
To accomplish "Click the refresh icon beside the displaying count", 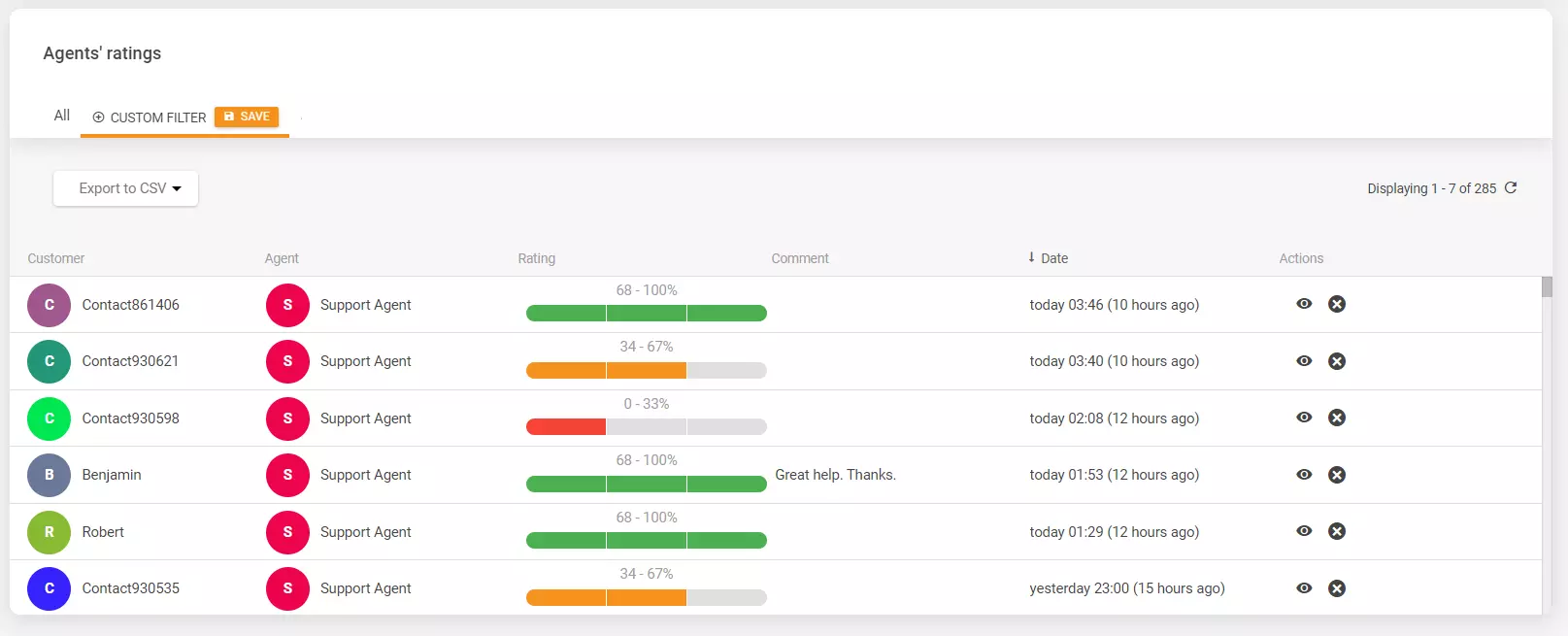I will pyautogui.click(x=1510, y=188).
